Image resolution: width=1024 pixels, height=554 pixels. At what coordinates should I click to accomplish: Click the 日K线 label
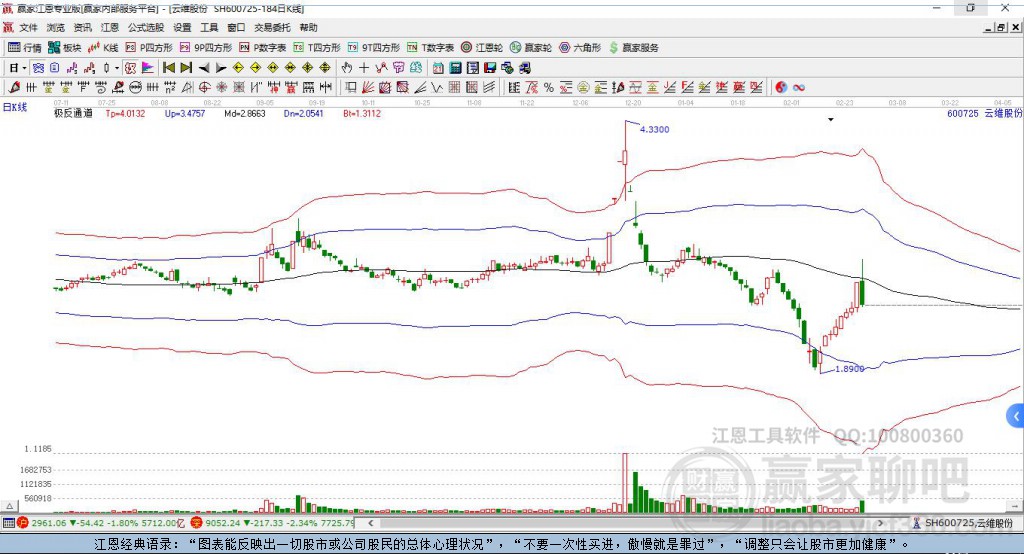[x=15, y=107]
